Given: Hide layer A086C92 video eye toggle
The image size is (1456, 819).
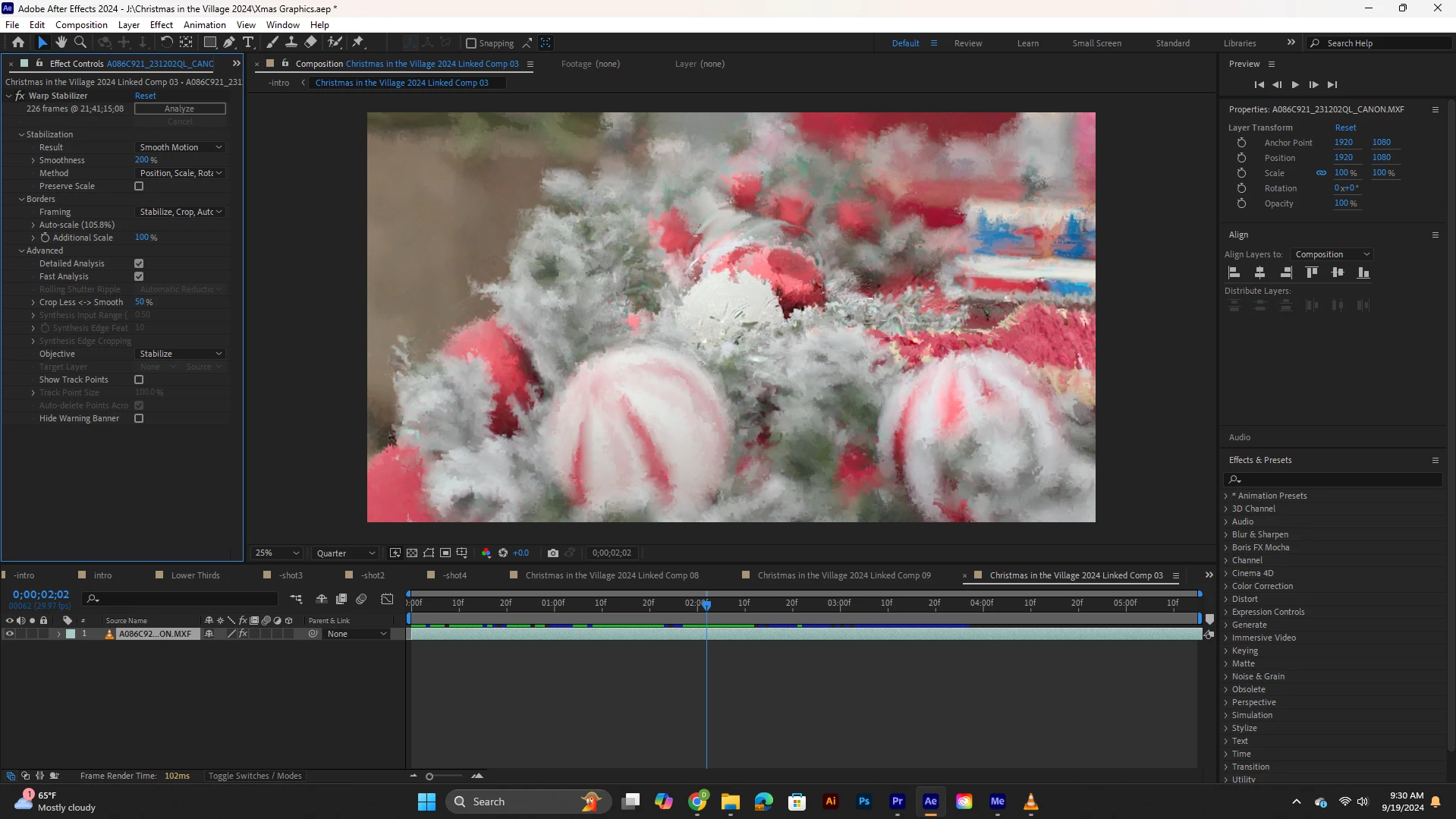Looking at the screenshot, I should coord(10,634).
